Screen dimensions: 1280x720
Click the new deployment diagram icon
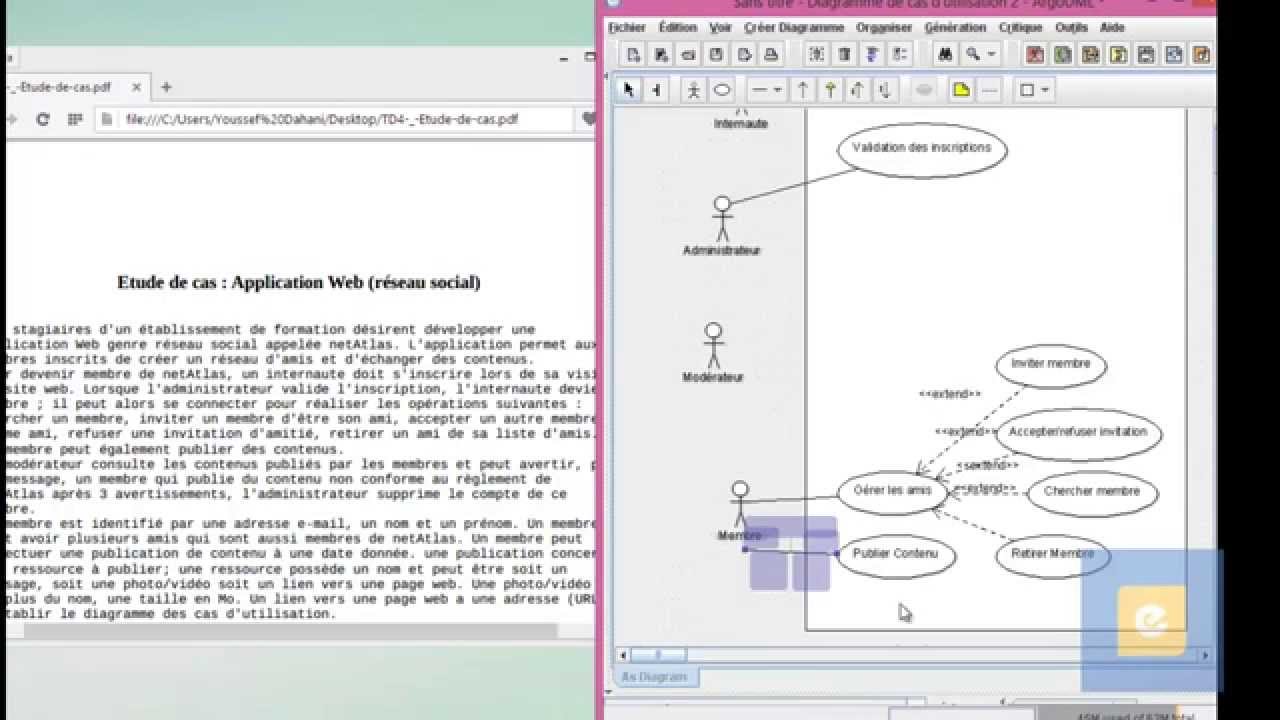click(1203, 54)
